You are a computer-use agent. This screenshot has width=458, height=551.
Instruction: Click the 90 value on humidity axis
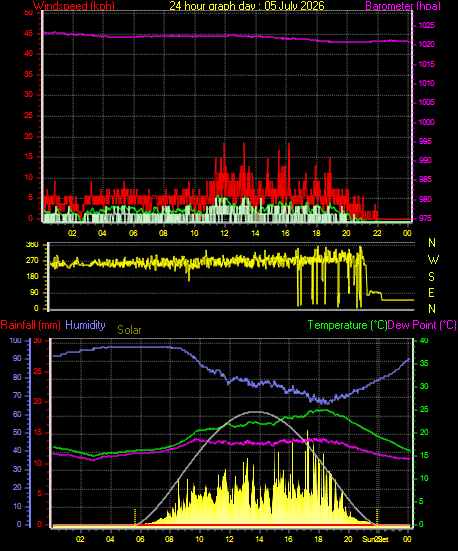(x=17, y=358)
